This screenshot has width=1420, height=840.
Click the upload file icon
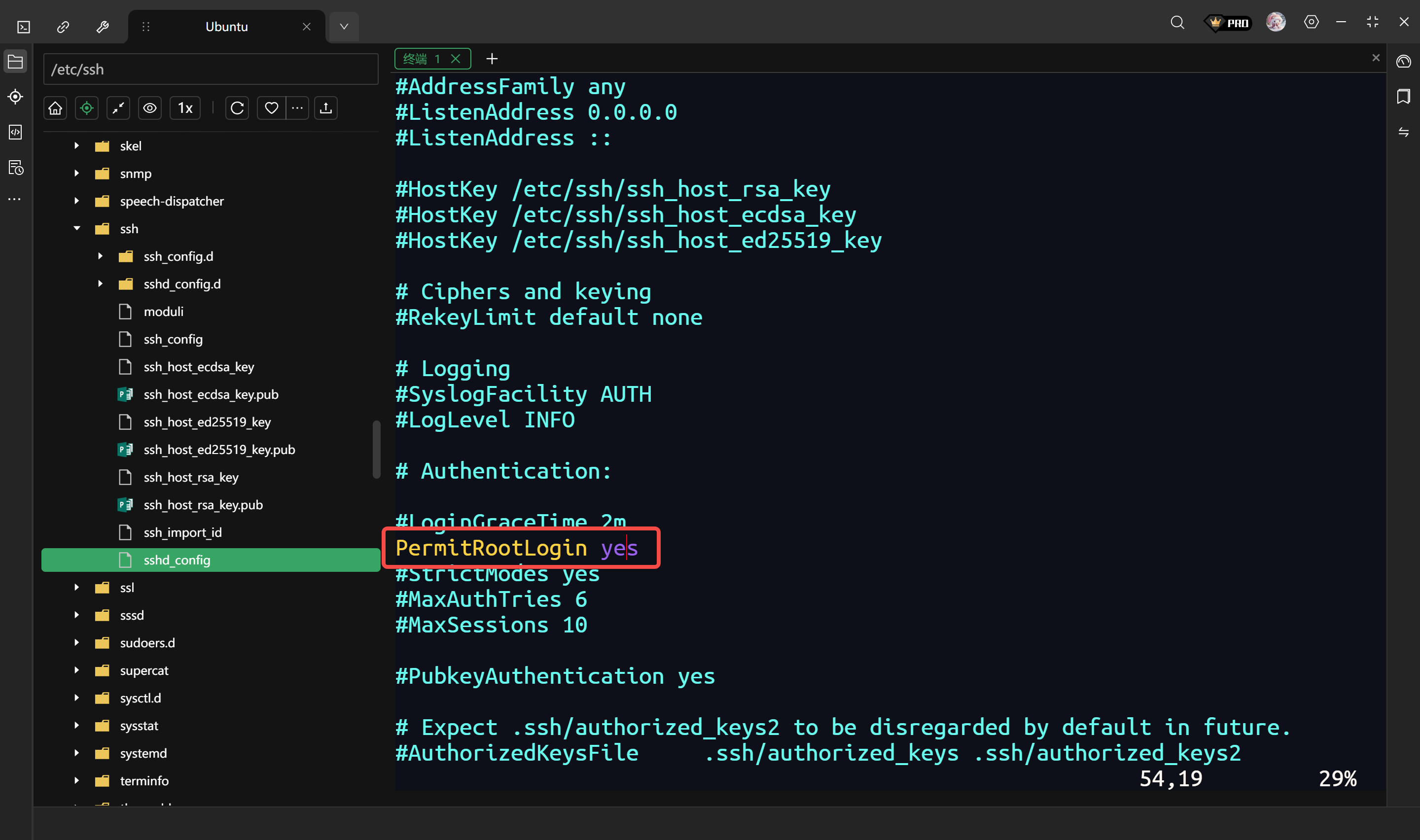pyautogui.click(x=325, y=108)
